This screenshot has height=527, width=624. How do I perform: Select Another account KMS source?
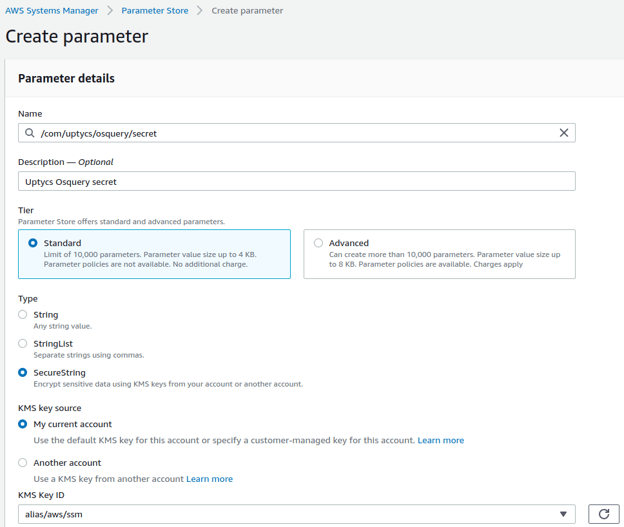coord(23,463)
